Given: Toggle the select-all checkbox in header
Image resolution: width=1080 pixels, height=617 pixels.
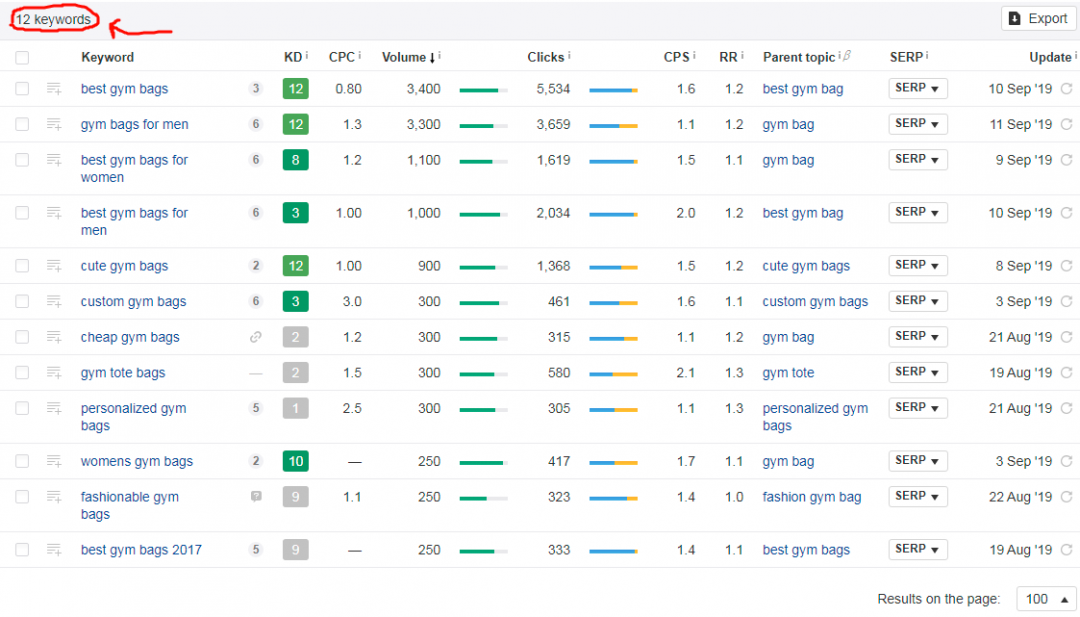Looking at the screenshot, I should click(22, 58).
